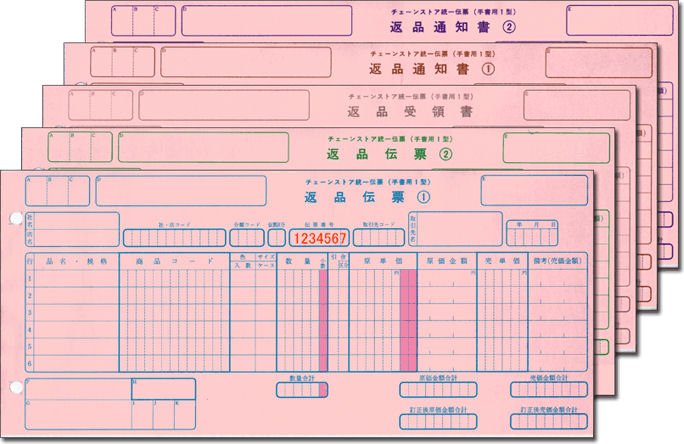Image resolution: width=684 pixels, height=444 pixels.
Task: Click the 品名・規格 column header
Action: (x=76, y=261)
